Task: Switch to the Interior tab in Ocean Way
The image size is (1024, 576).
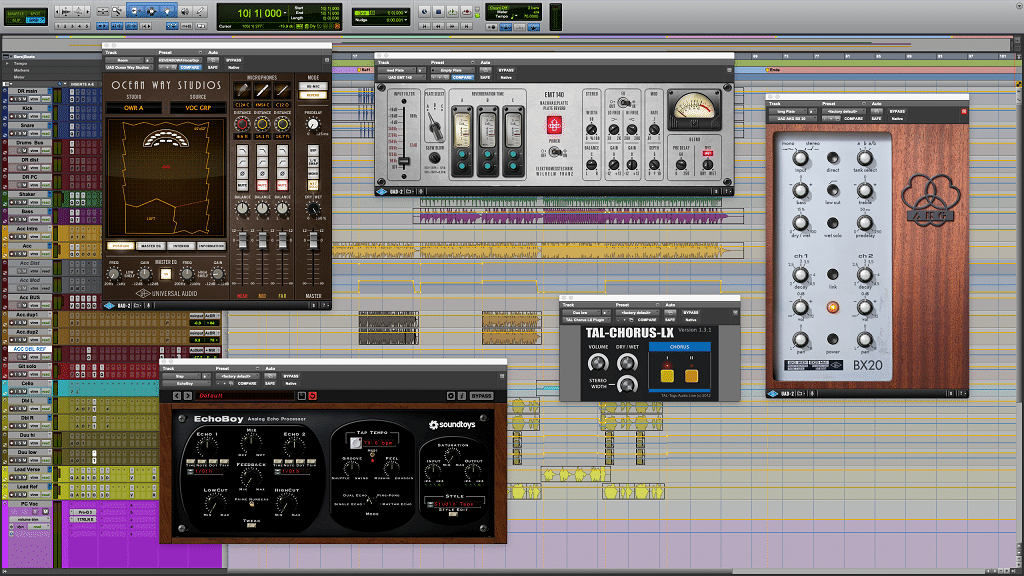Action: pos(181,246)
